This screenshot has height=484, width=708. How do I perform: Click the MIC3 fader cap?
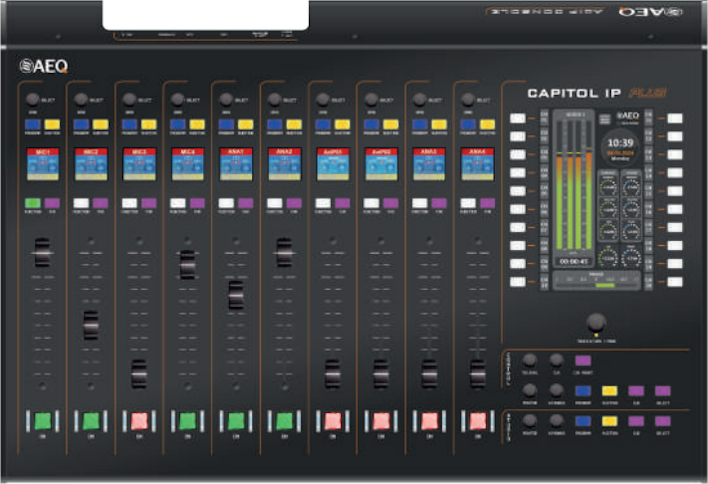coord(139,374)
